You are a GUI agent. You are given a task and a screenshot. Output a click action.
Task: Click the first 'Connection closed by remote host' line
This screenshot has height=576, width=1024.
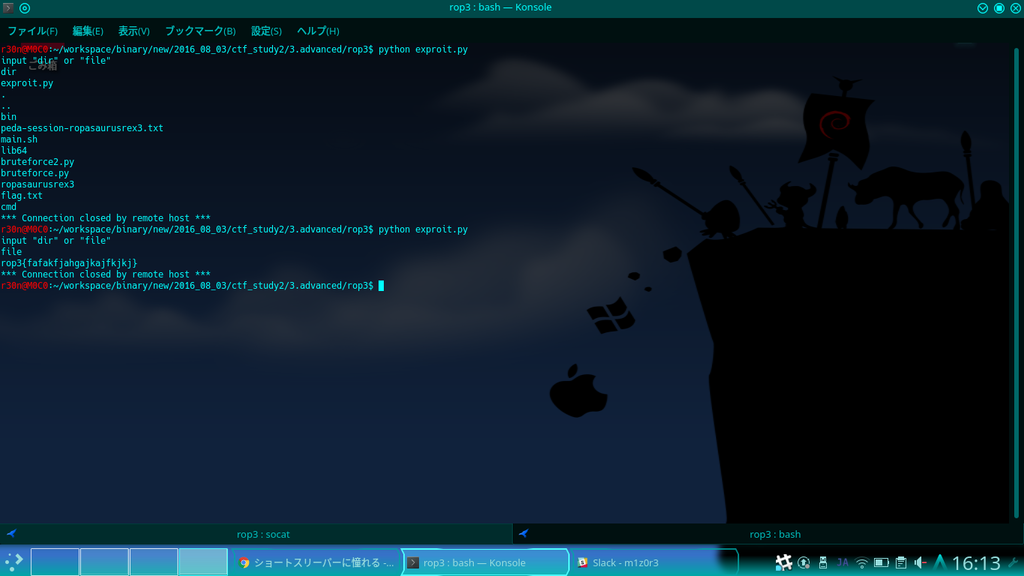coord(106,218)
